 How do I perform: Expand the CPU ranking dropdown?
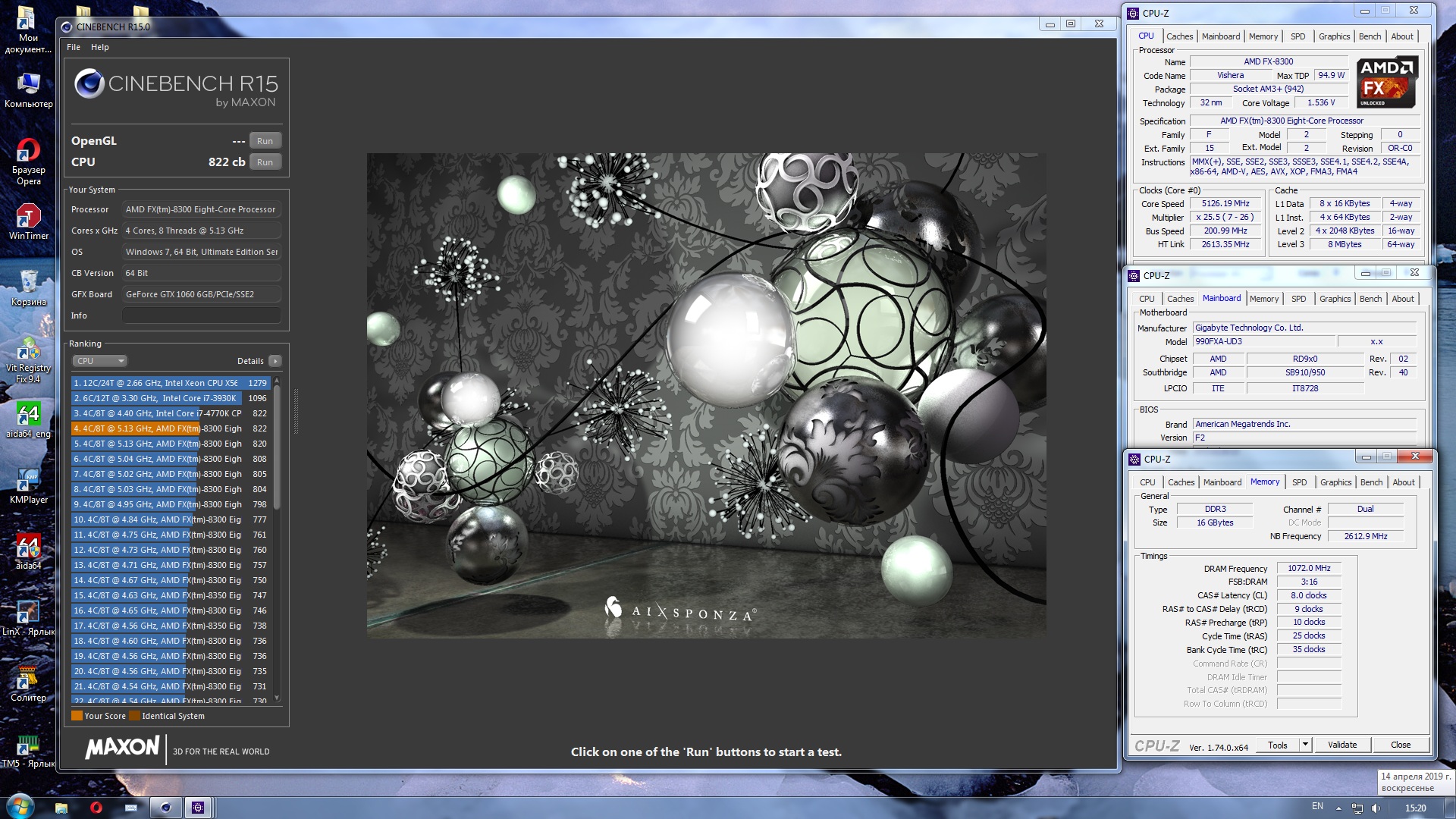click(x=99, y=361)
